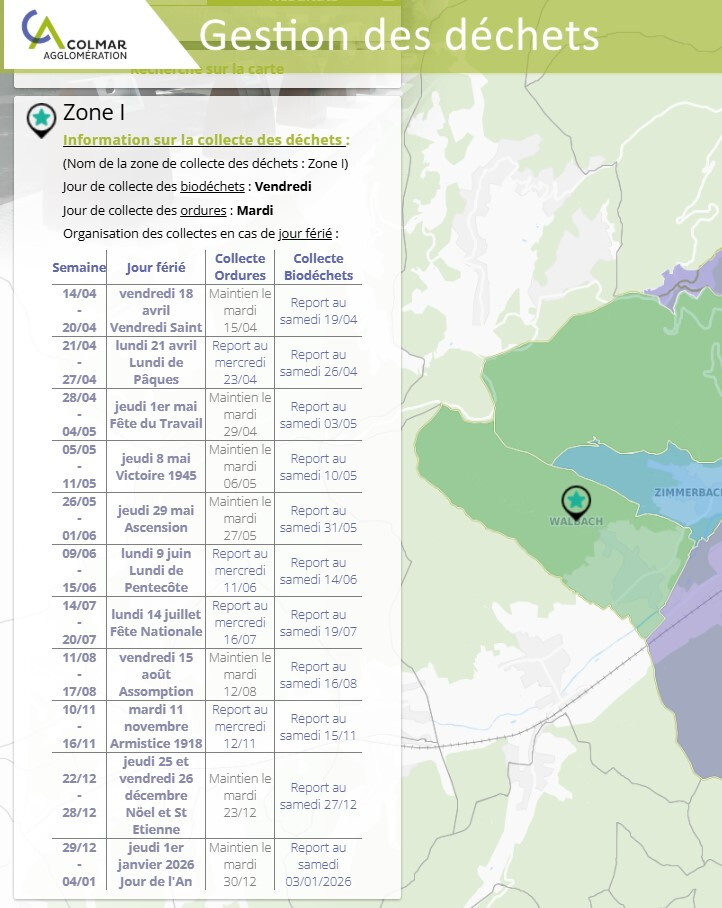Click the star marker at Walbach on map
Image resolution: width=722 pixels, height=908 pixels.
coord(575,500)
